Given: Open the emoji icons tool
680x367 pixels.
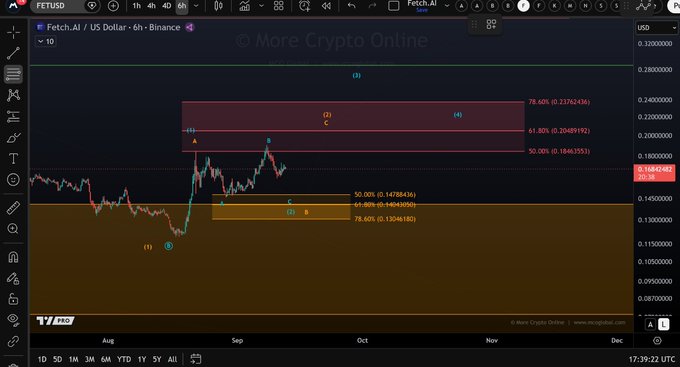Looking at the screenshot, I should pos(13,180).
